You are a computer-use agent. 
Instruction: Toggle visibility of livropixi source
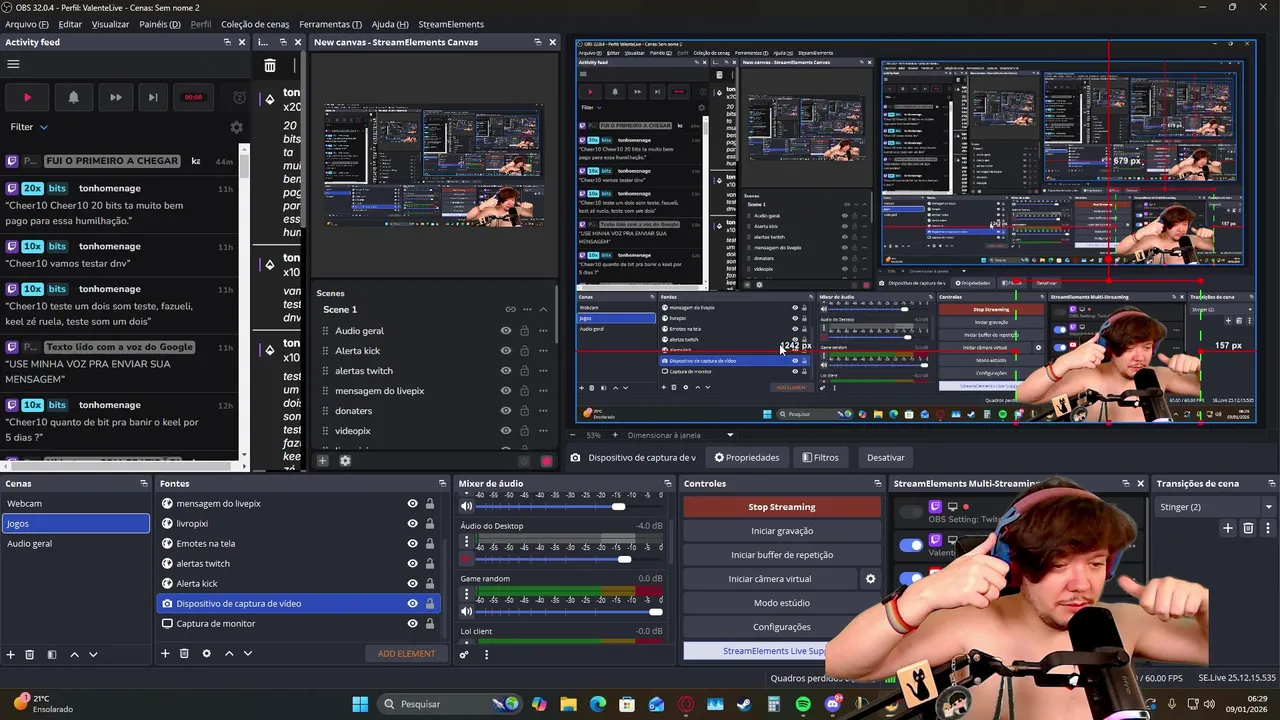[x=412, y=524]
